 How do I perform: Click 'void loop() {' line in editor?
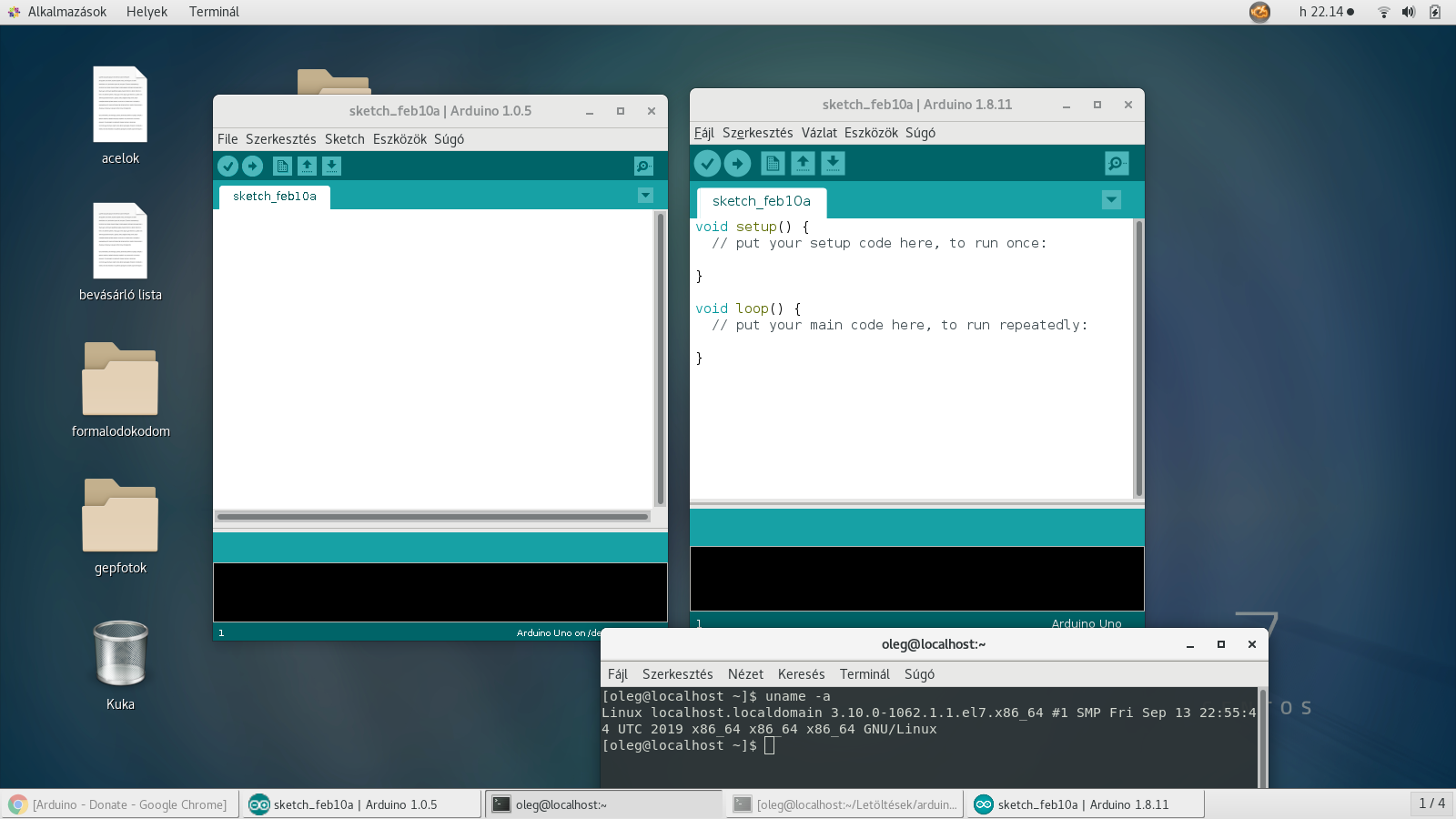[748, 308]
